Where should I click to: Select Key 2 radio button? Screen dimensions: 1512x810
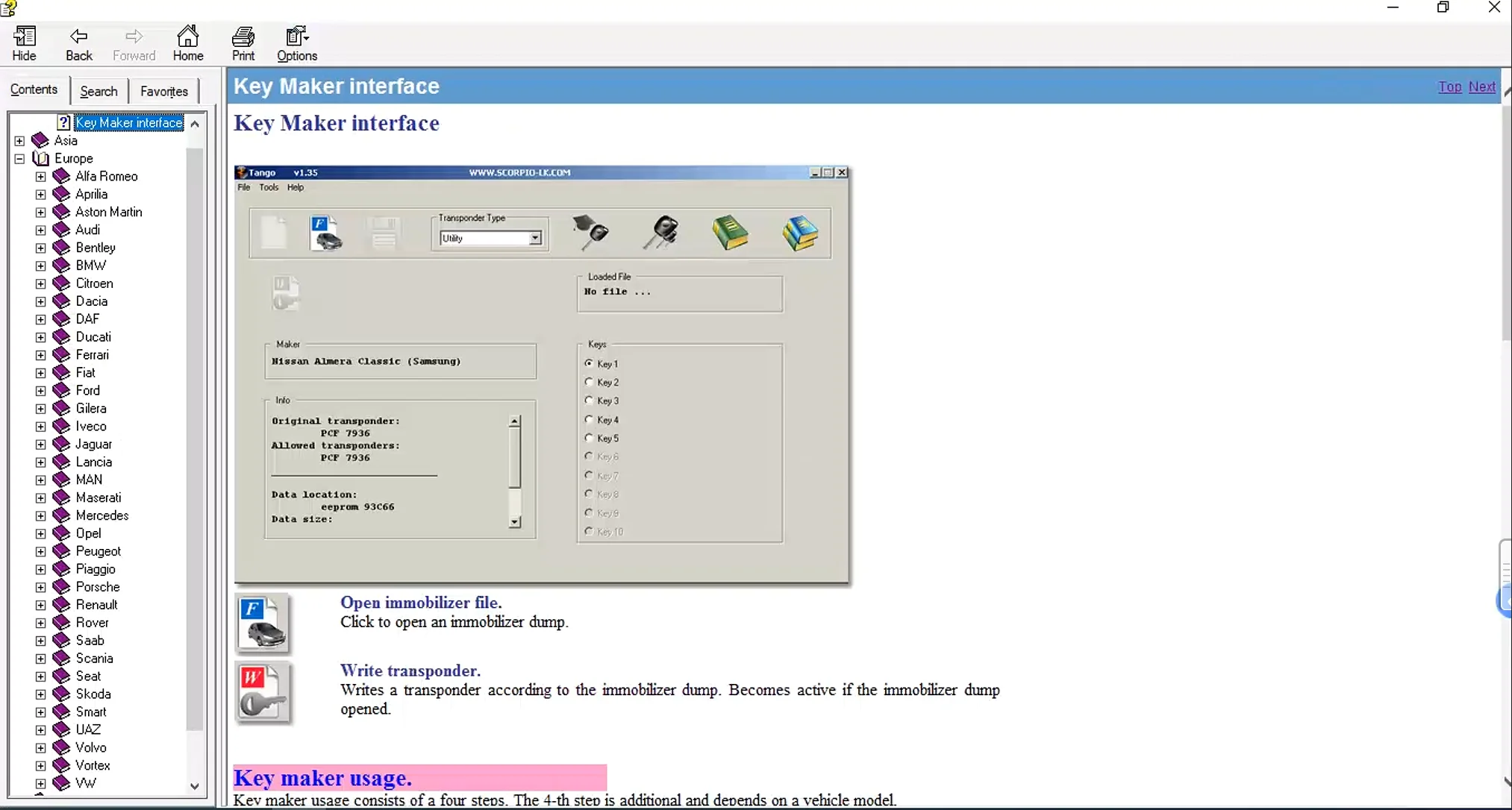[x=589, y=382]
